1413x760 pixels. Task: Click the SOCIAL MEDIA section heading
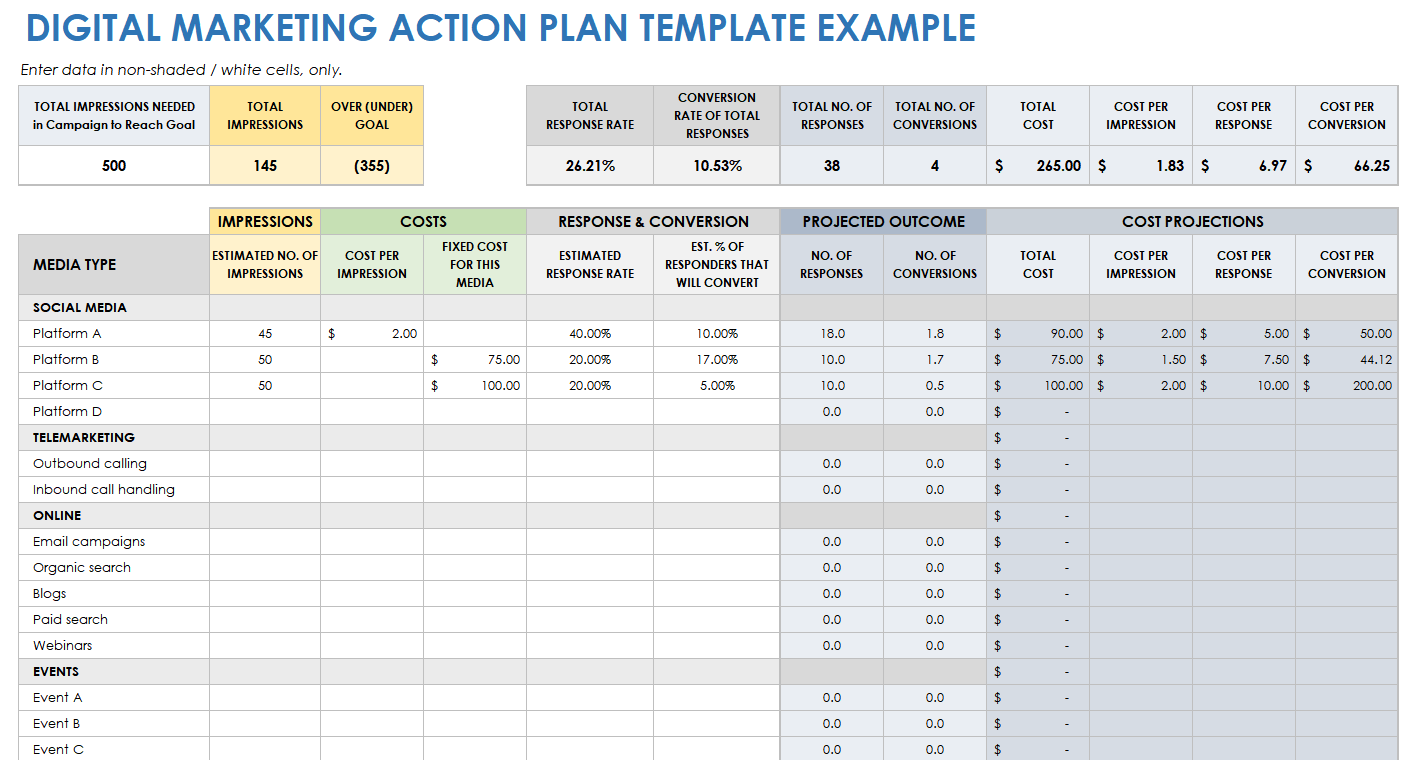point(80,308)
